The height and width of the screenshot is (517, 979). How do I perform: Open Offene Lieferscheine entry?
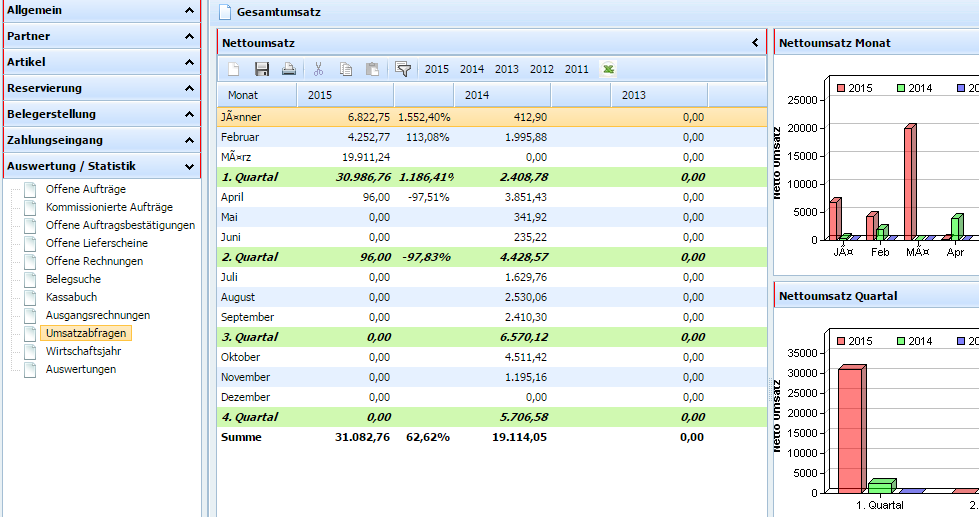[x=97, y=243]
